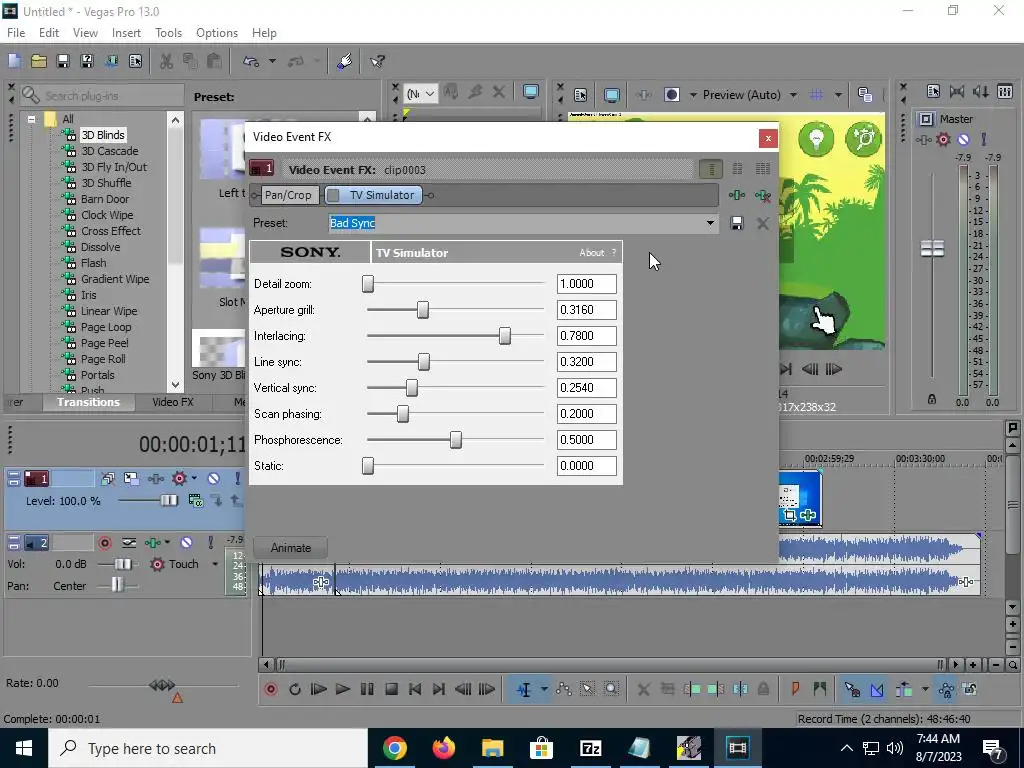
Task: Select Page Peel in transitions list
Action: [104, 343]
